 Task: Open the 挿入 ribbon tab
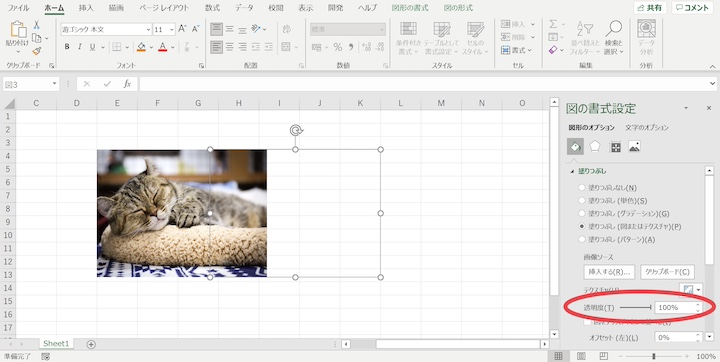point(86,8)
